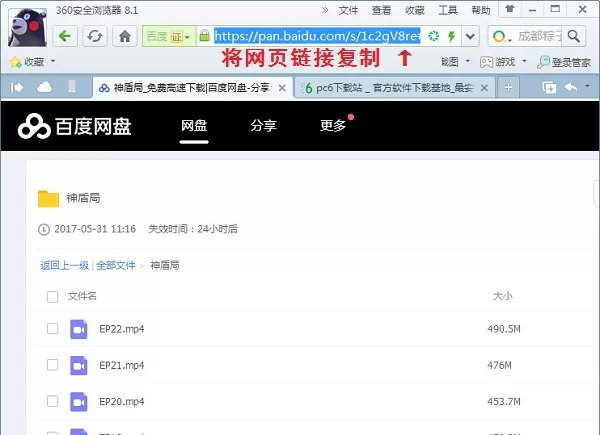Click the 百度网盘 logo
This screenshot has height=435, width=600.
[75, 126]
